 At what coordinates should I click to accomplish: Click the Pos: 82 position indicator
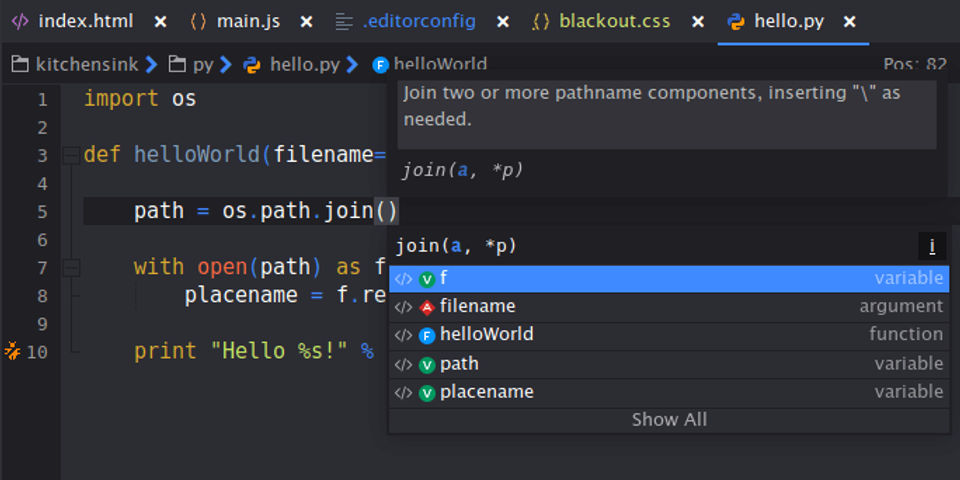coord(915,64)
